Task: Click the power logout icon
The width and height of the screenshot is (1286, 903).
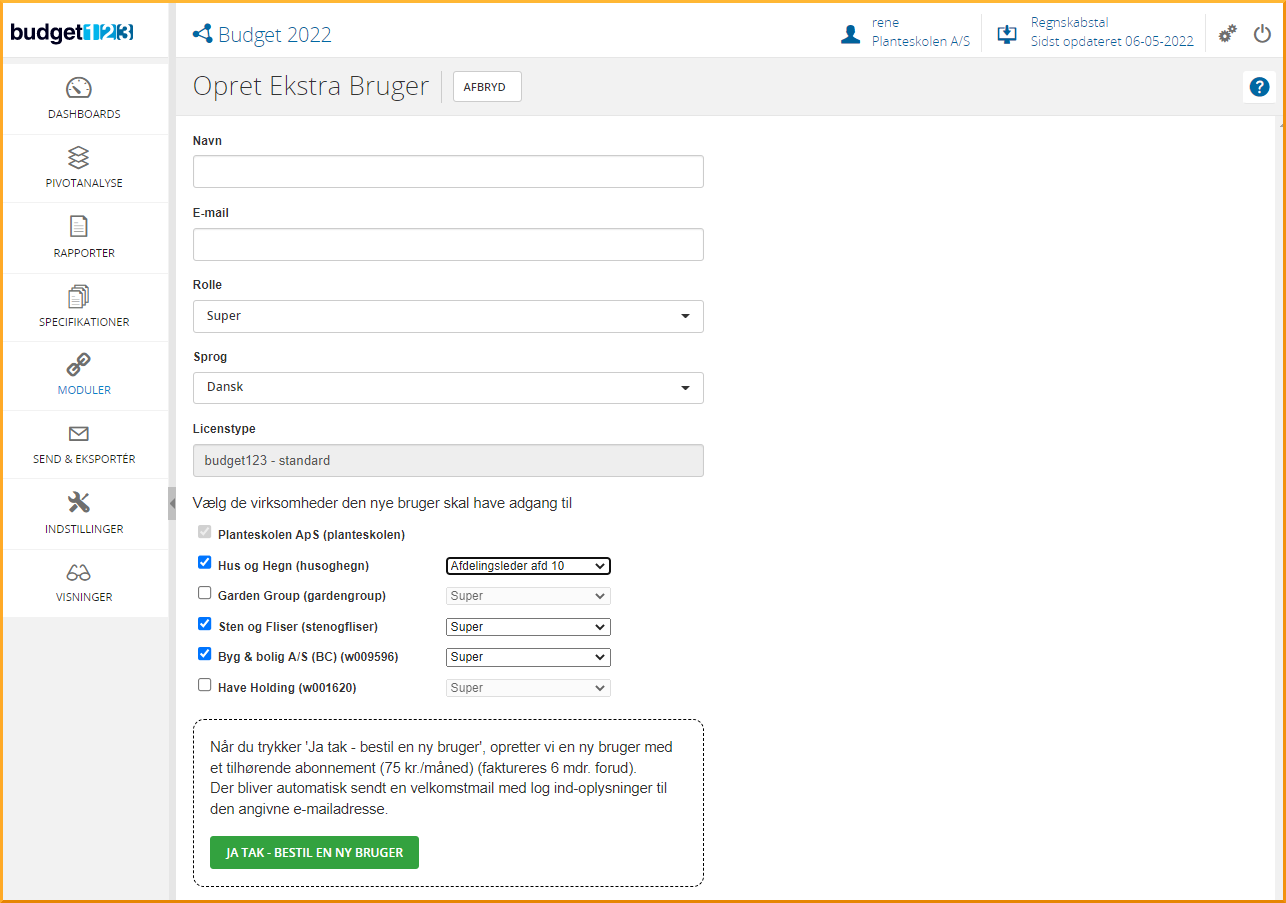Action: pyautogui.click(x=1262, y=34)
